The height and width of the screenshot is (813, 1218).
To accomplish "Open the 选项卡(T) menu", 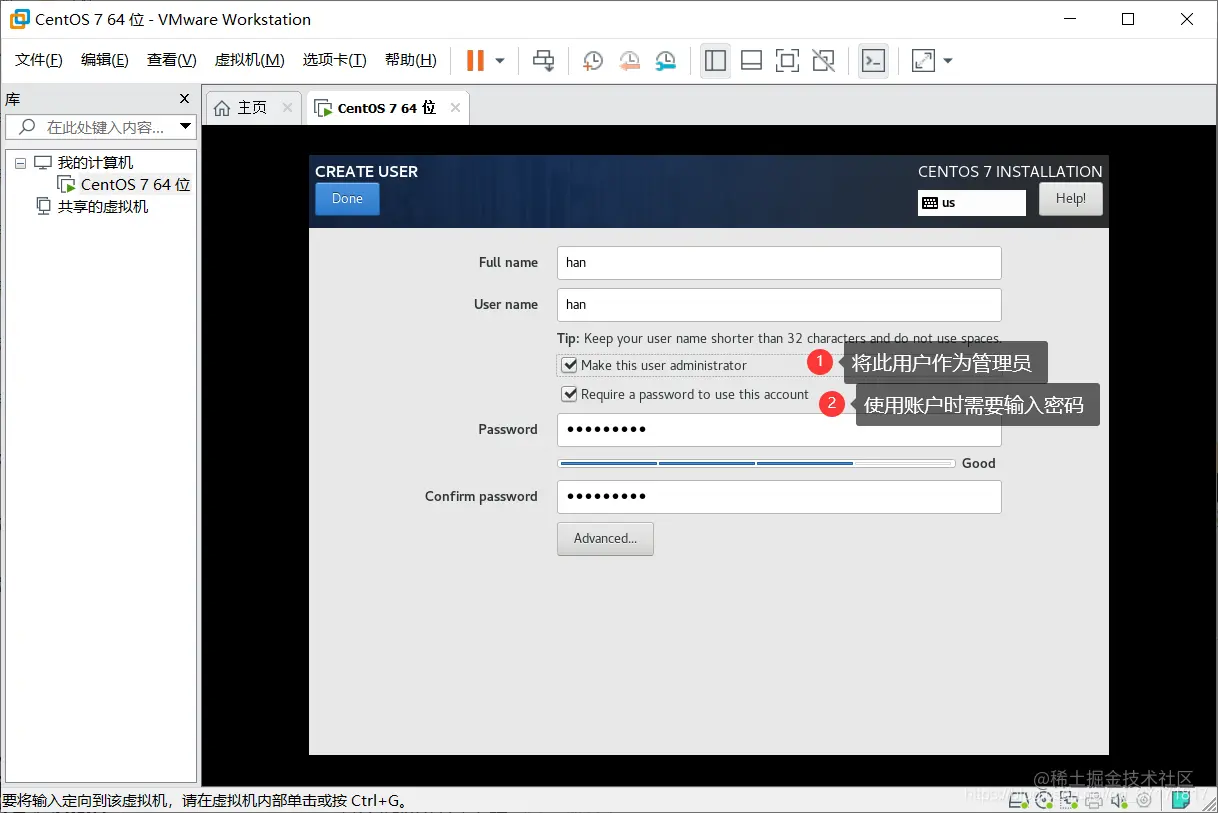I will coord(335,60).
